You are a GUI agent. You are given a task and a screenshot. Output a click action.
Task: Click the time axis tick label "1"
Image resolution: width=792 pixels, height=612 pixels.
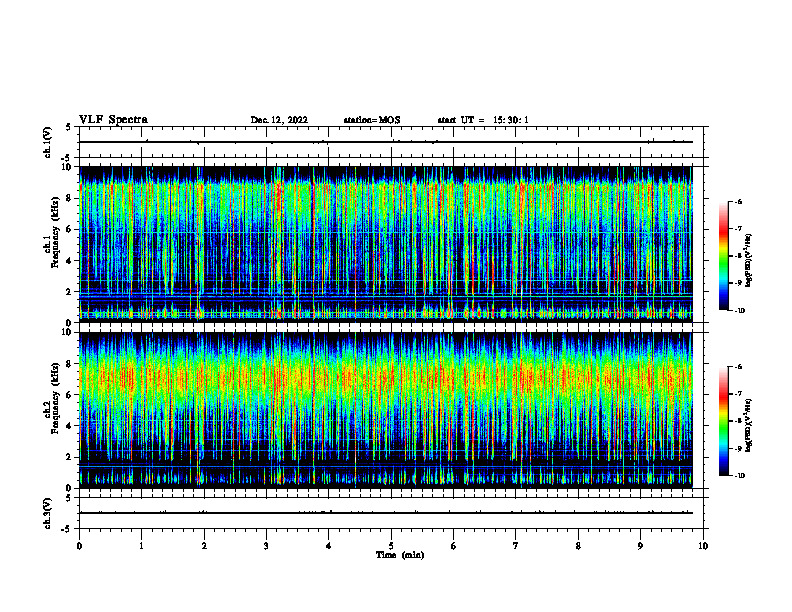[141, 546]
